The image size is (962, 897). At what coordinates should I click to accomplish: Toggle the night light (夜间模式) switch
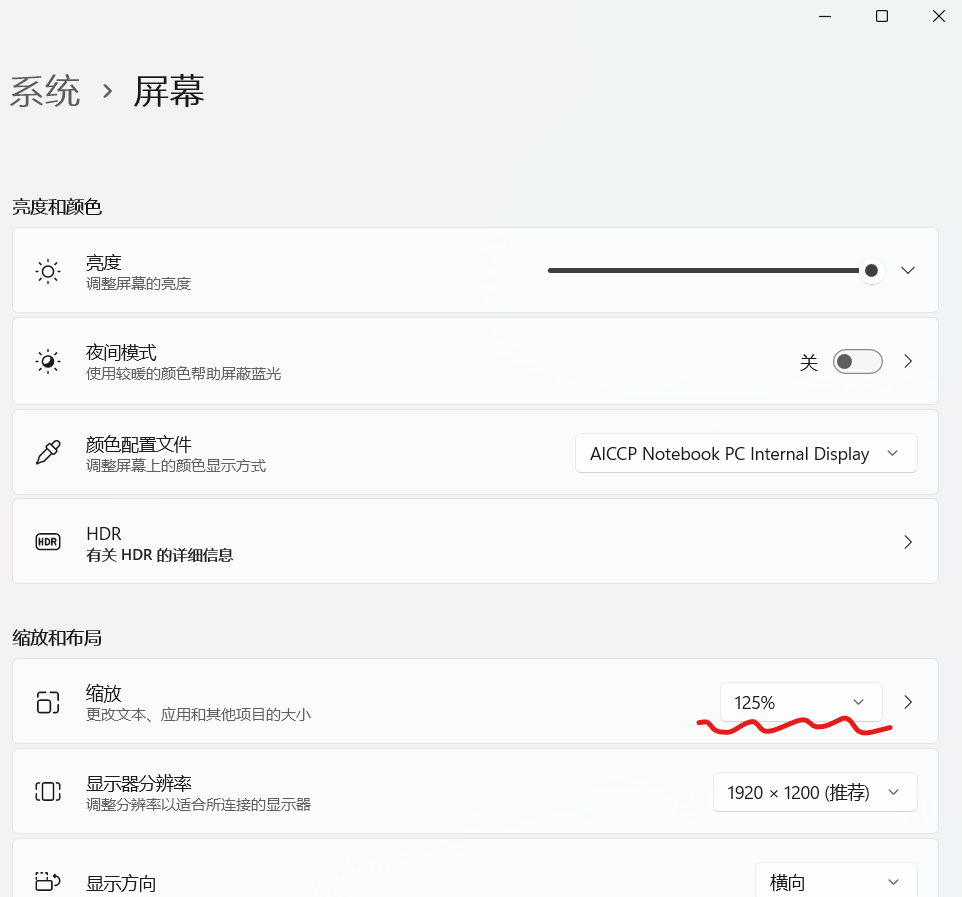(858, 361)
